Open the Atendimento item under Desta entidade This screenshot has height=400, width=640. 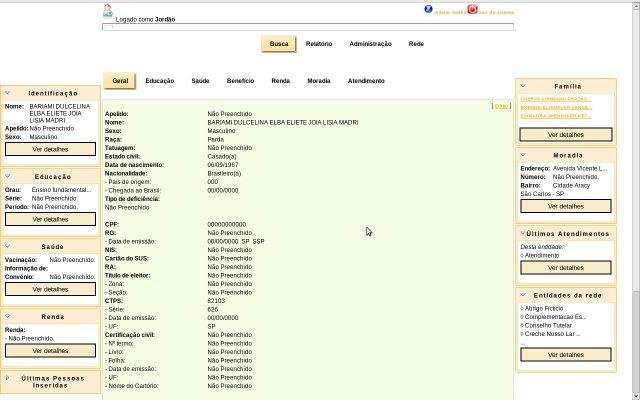point(542,256)
